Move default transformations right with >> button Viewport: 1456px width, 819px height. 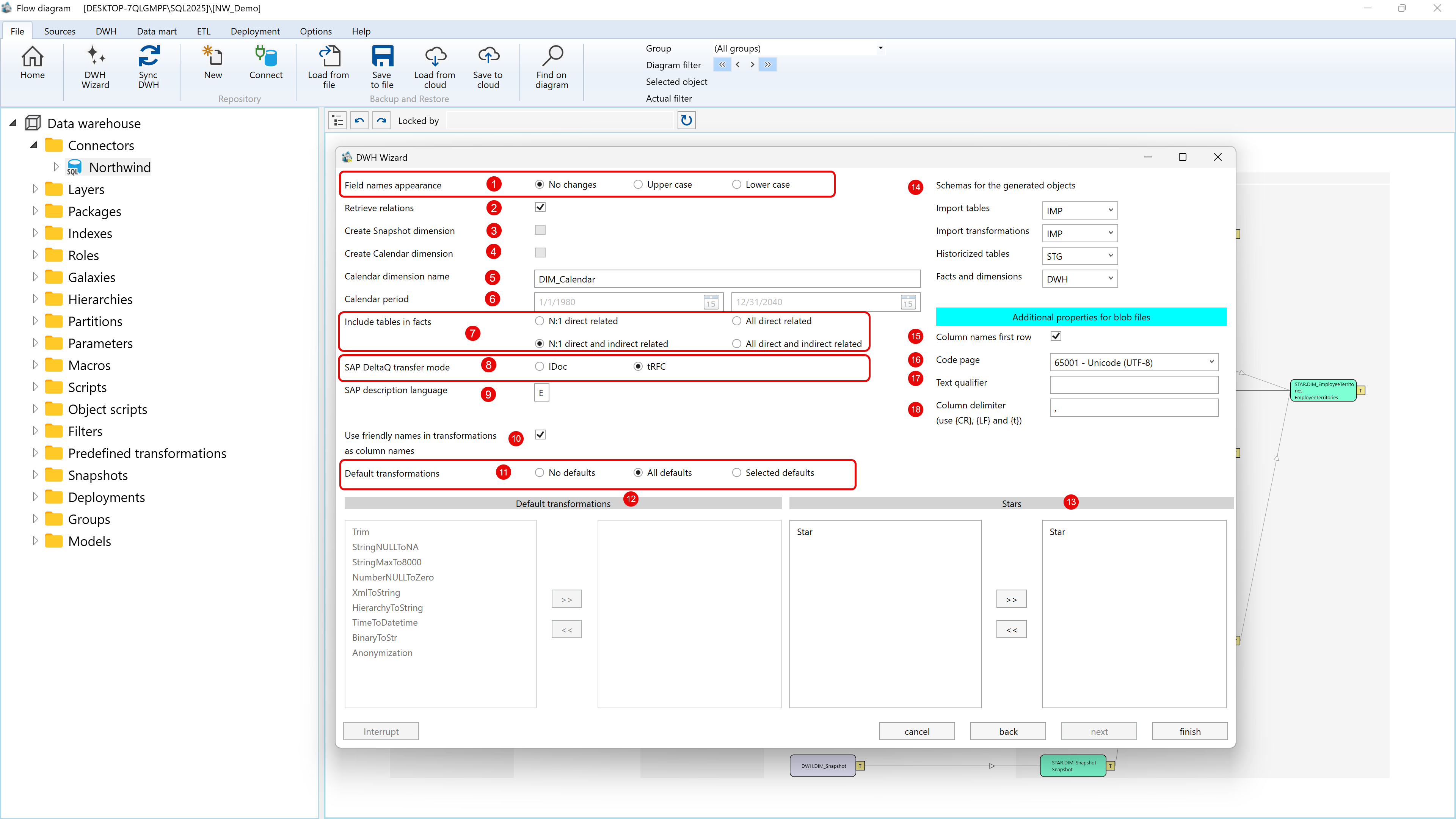click(566, 599)
